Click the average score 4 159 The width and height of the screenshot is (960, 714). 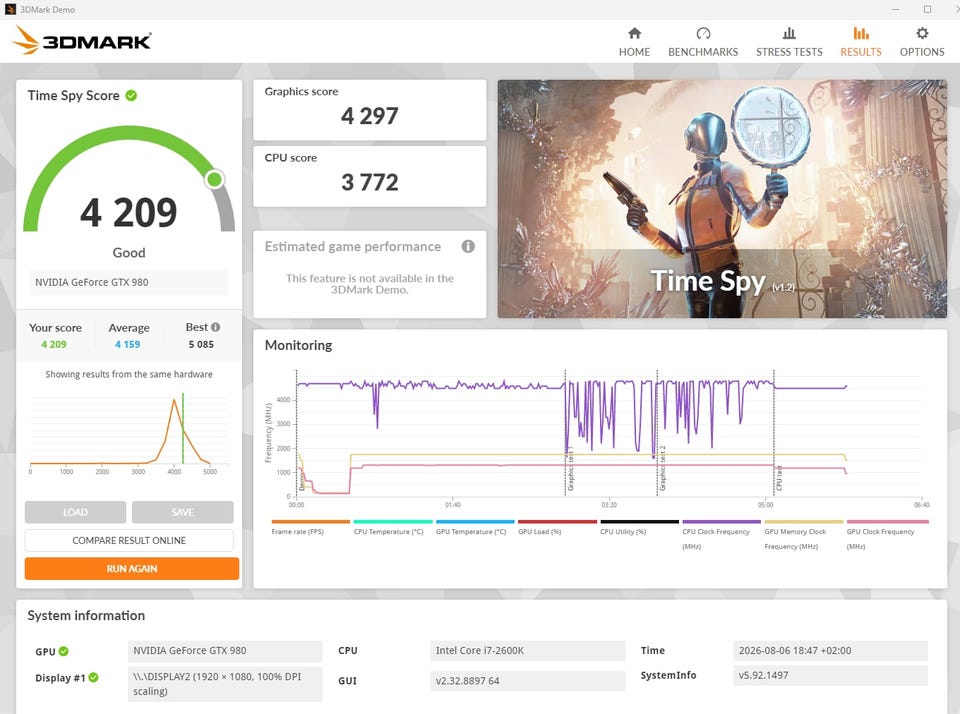click(127, 344)
